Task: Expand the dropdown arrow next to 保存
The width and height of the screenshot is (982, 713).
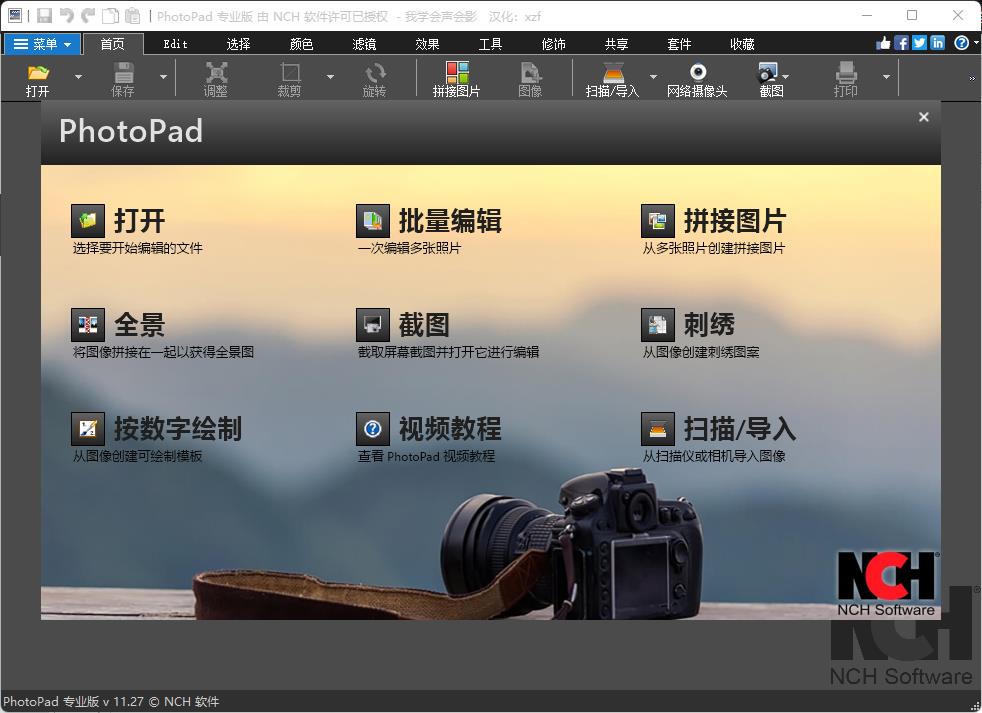Action: [163, 77]
